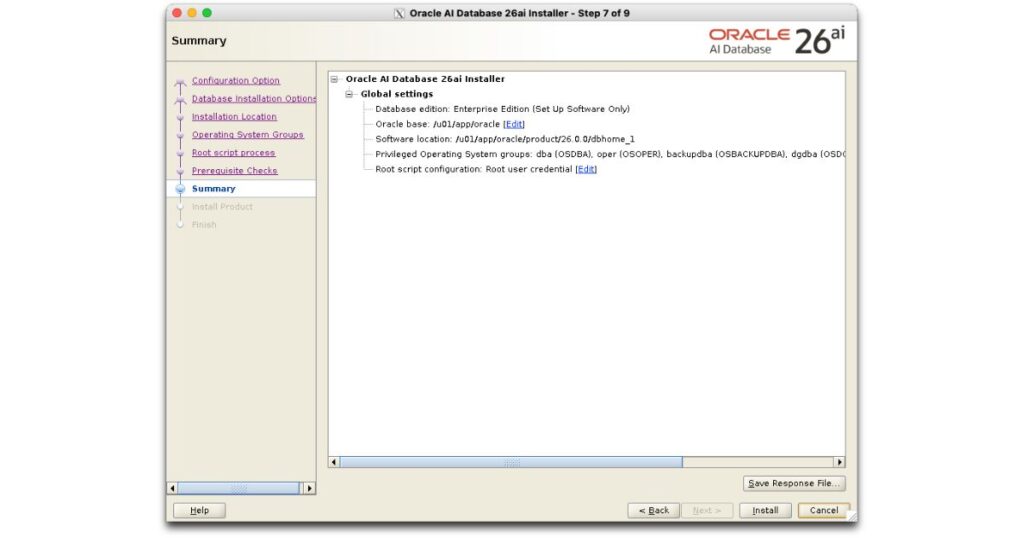Start installation with the Install button

[765, 511]
